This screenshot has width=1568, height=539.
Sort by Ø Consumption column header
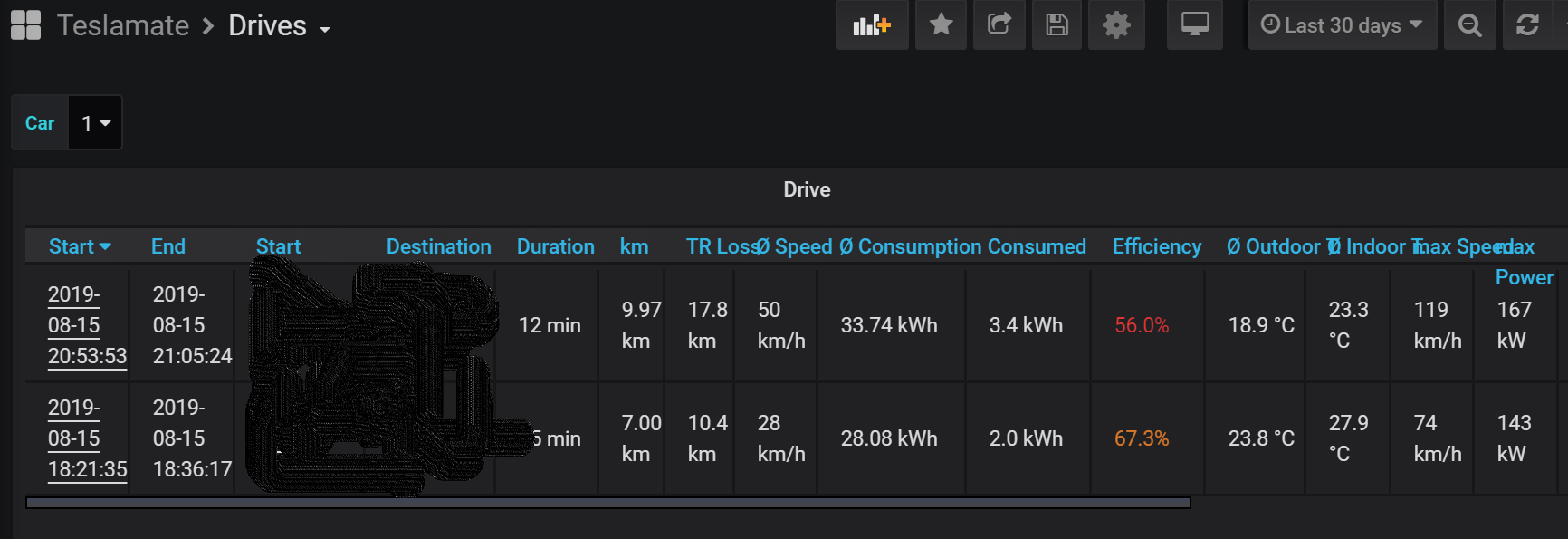click(911, 246)
